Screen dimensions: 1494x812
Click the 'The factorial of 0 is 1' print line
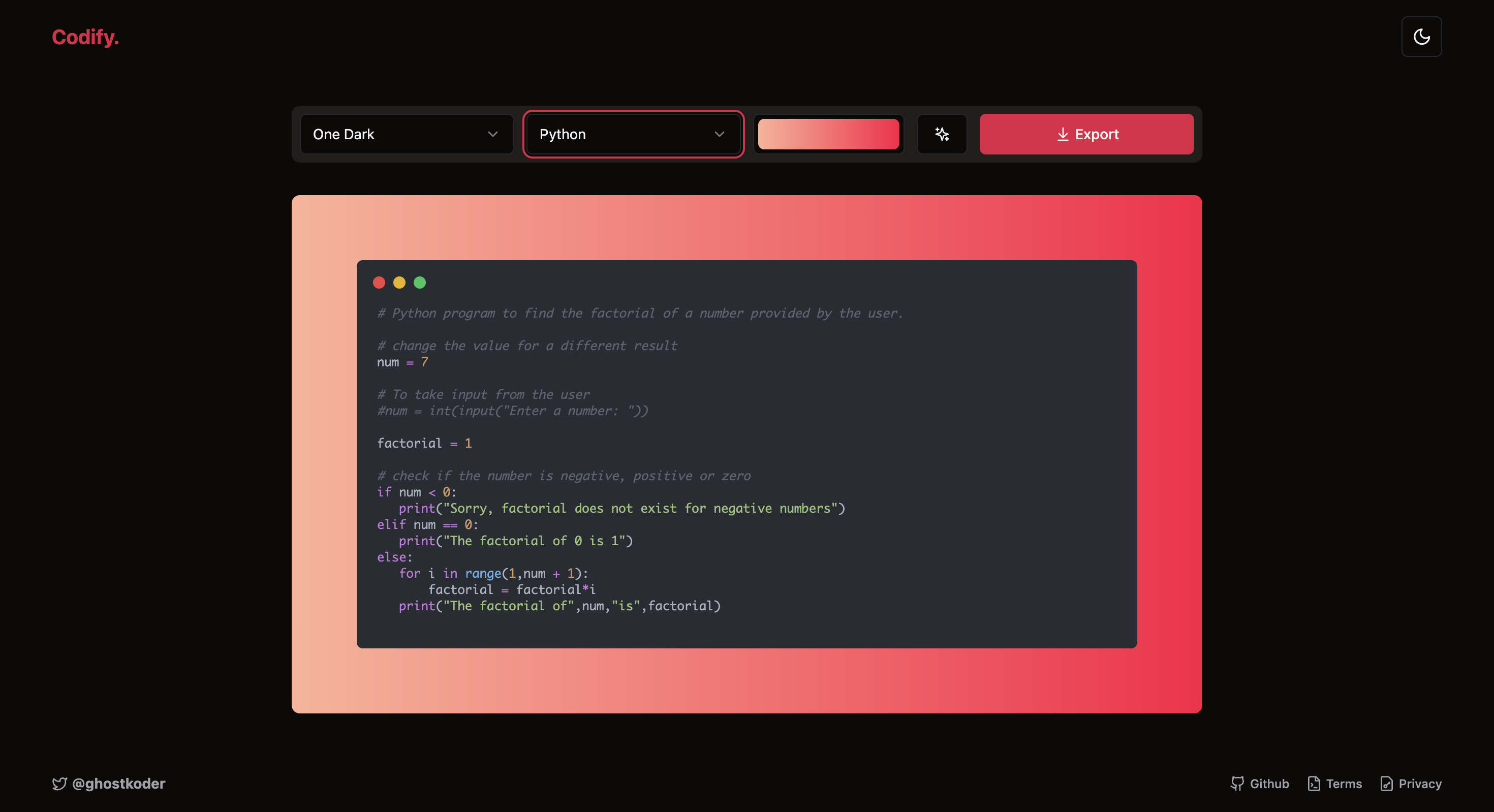pyautogui.click(x=516, y=541)
